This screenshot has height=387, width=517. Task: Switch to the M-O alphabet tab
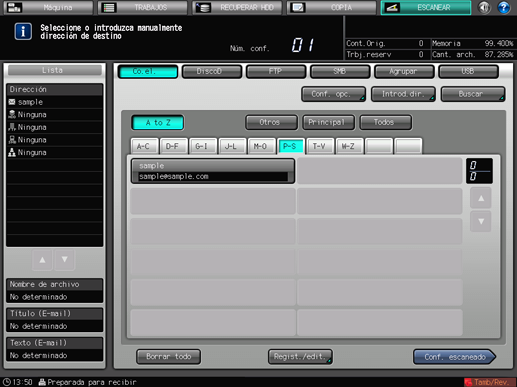click(x=261, y=146)
